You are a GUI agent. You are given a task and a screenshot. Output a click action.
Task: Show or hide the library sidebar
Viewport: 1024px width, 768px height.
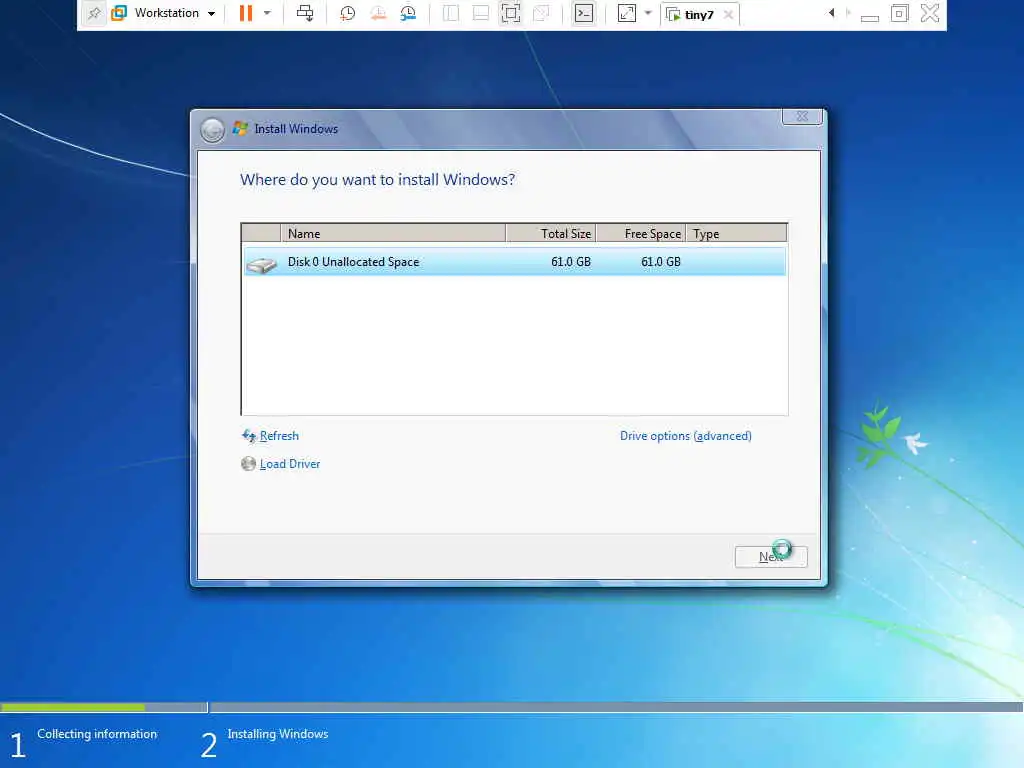[x=451, y=13]
